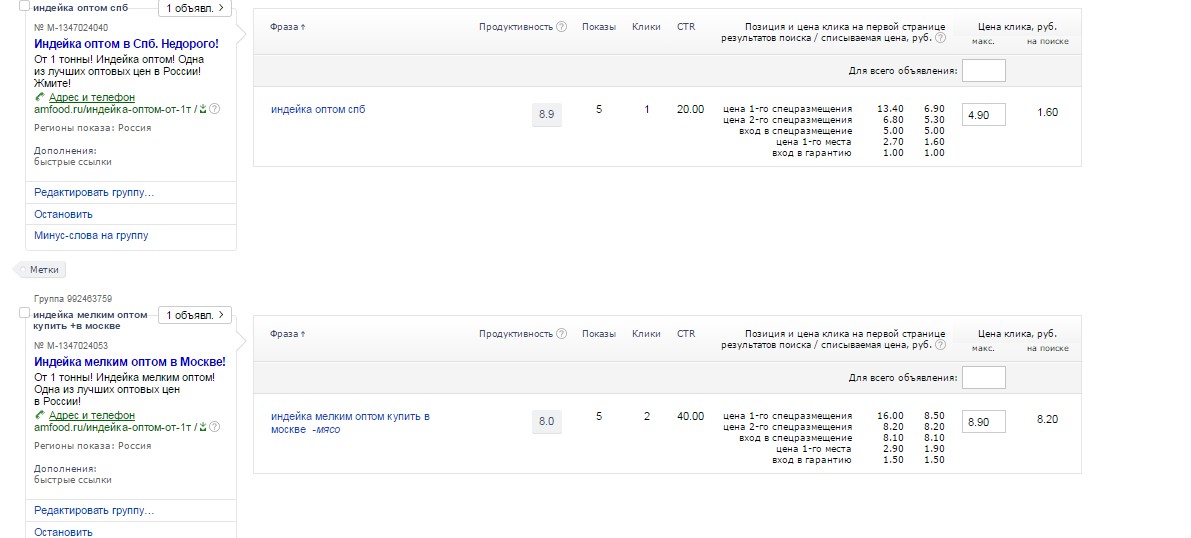Expand the «1 объявл.» button of the Moscow group
1191x538 pixels.
(193, 315)
